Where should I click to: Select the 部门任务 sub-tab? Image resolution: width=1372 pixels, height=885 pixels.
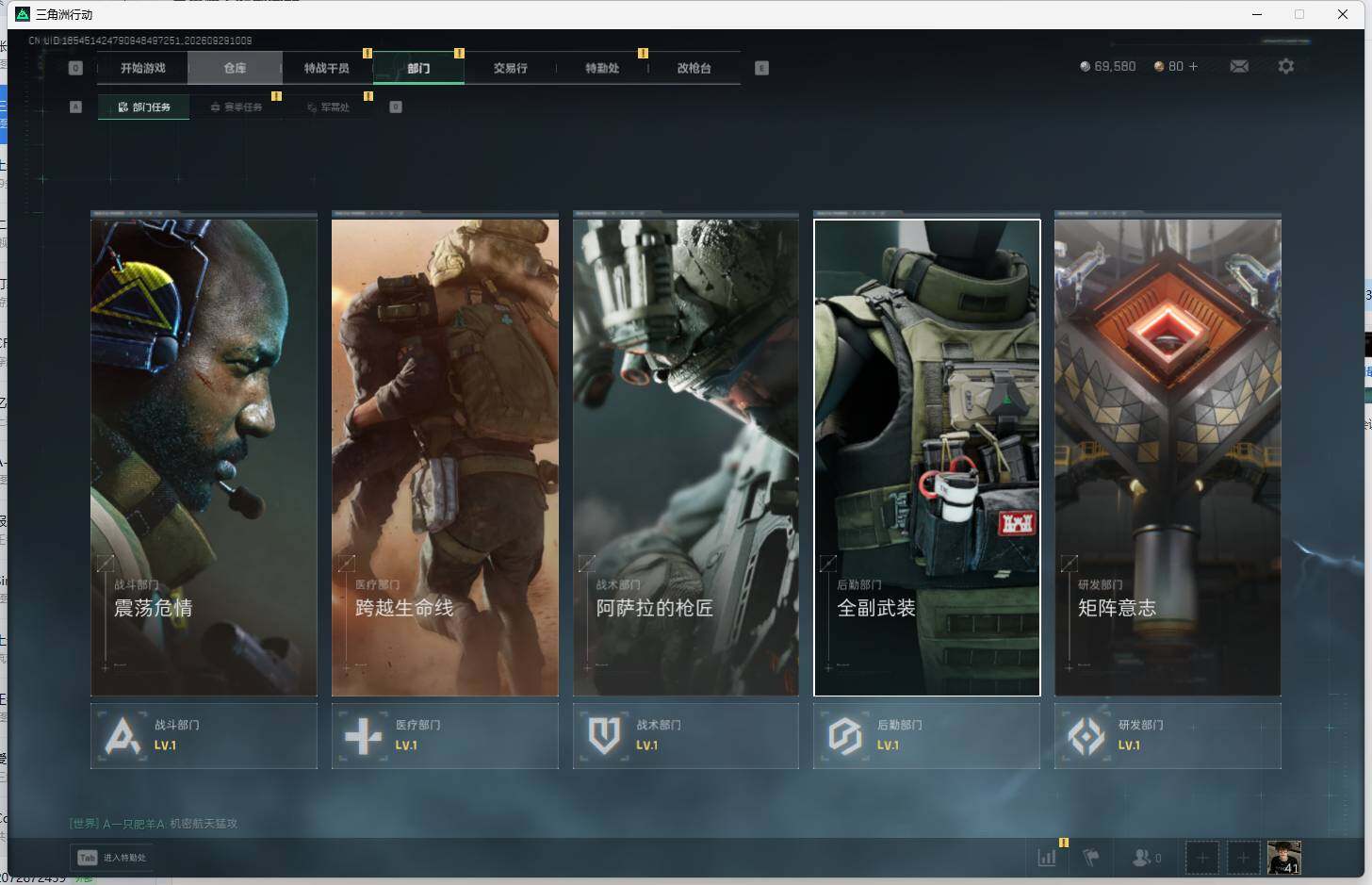[143, 107]
